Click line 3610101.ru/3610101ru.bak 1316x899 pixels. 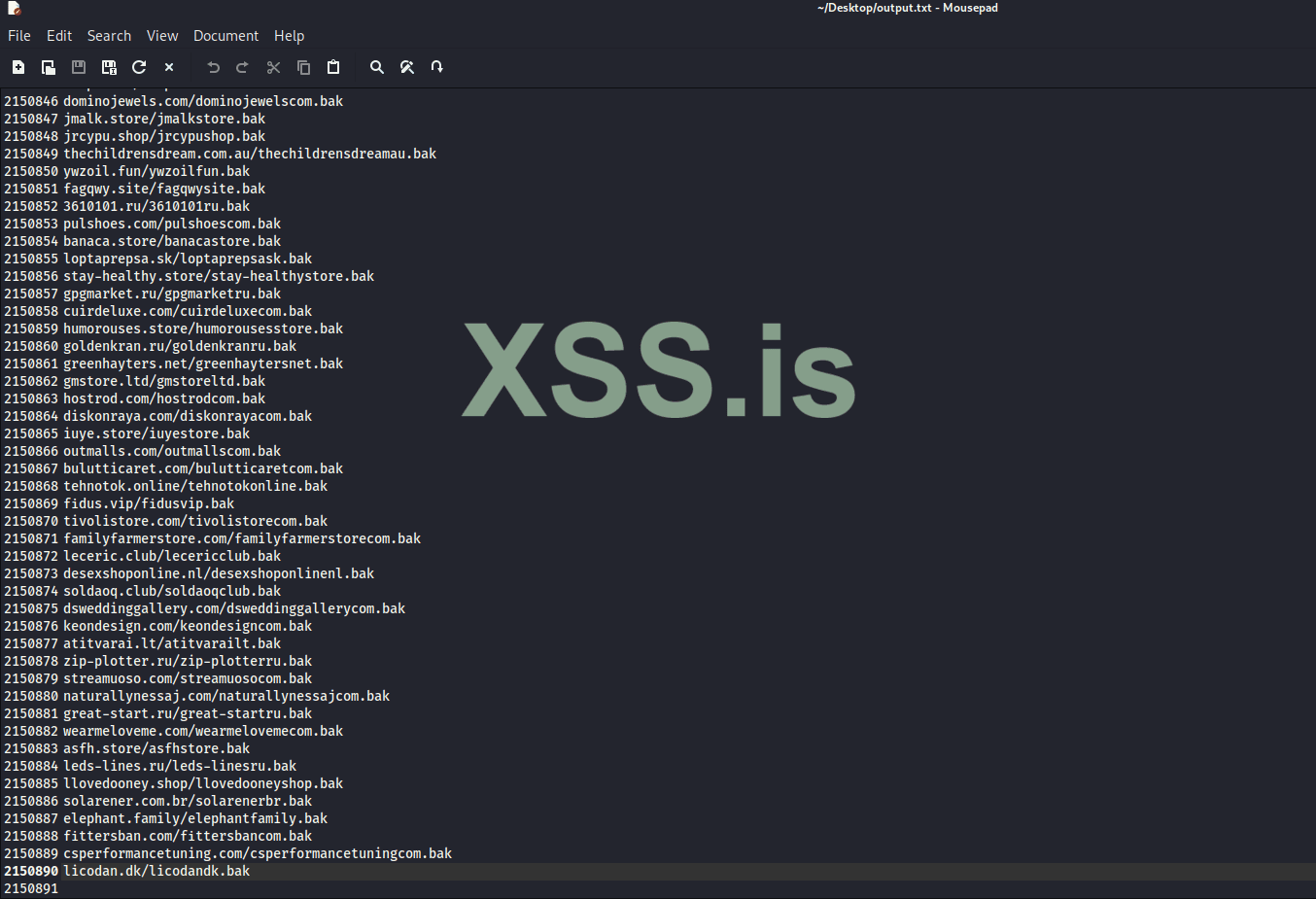156,206
